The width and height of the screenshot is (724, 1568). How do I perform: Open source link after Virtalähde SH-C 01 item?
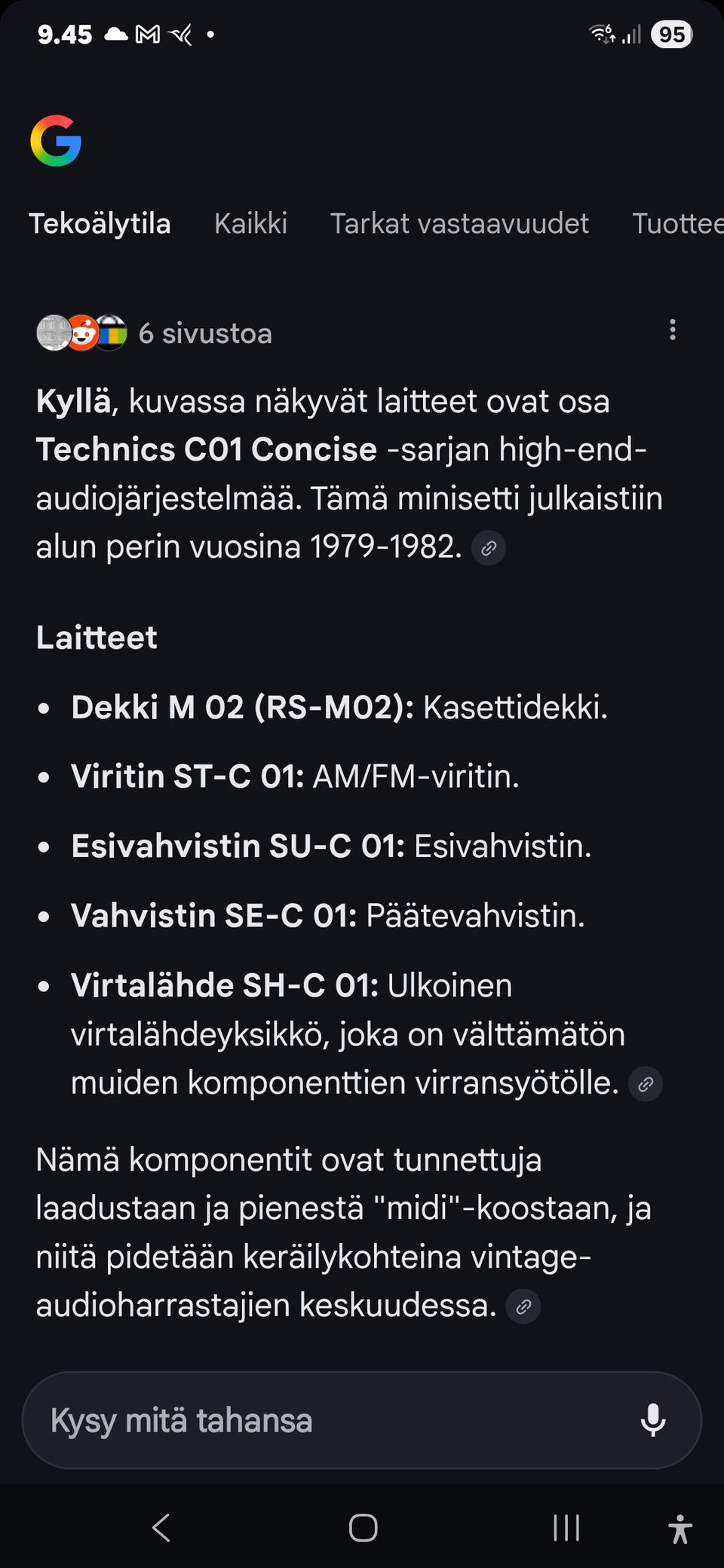click(646, 1084)
